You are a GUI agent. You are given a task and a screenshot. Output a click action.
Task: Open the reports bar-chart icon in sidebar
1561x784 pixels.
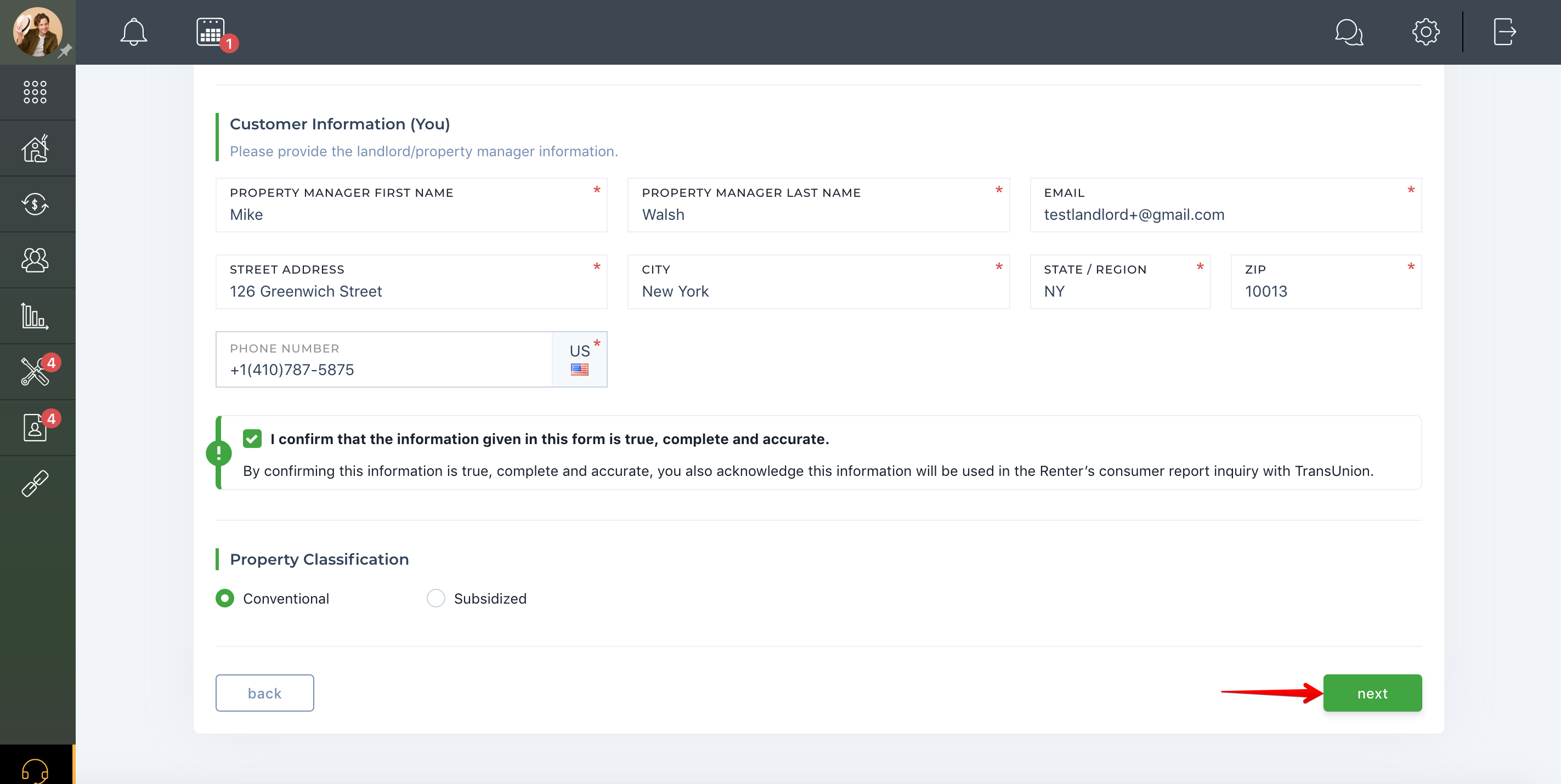[35, 316]
